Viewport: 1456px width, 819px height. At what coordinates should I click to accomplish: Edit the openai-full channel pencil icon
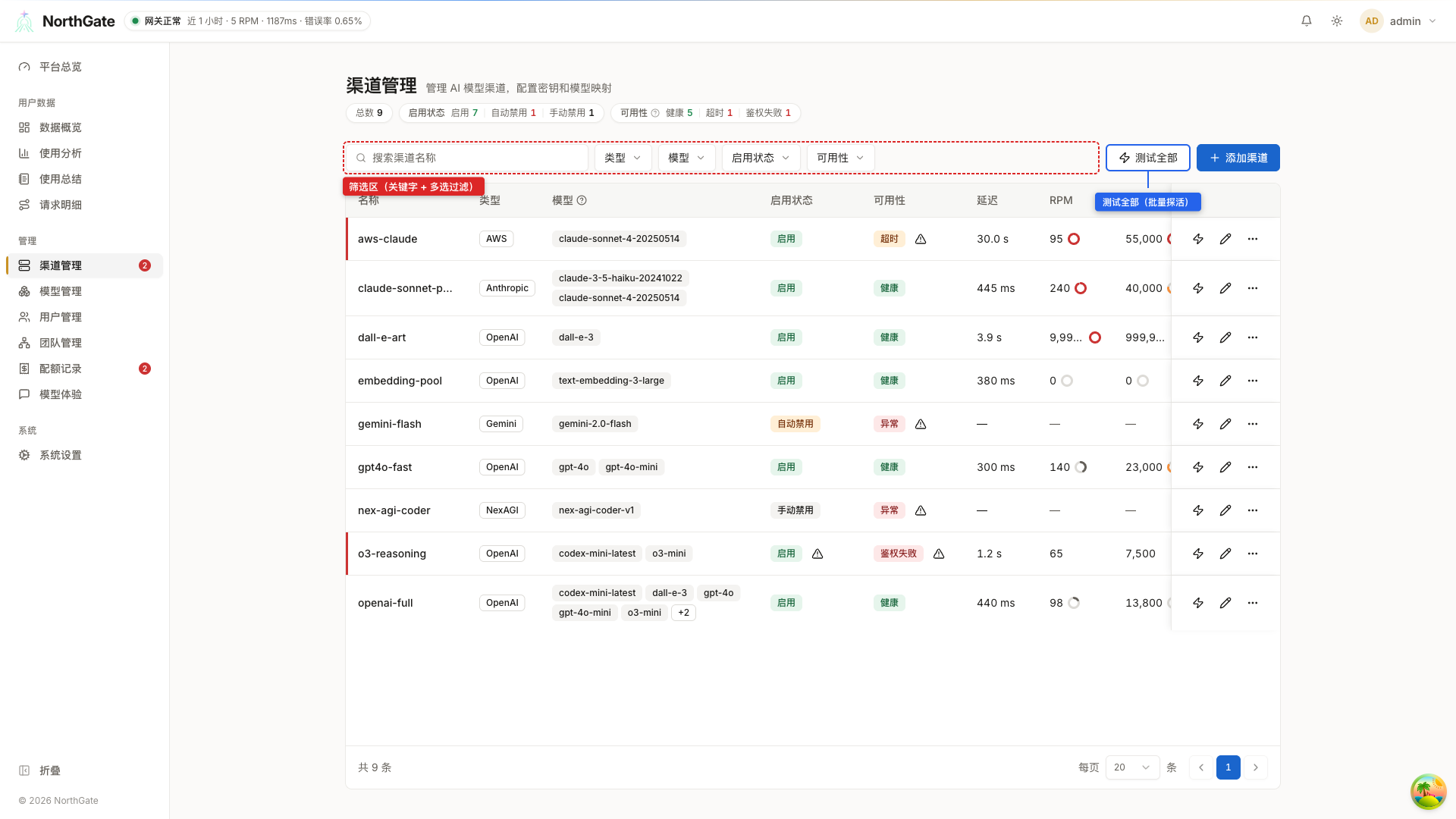[1225, 603]
